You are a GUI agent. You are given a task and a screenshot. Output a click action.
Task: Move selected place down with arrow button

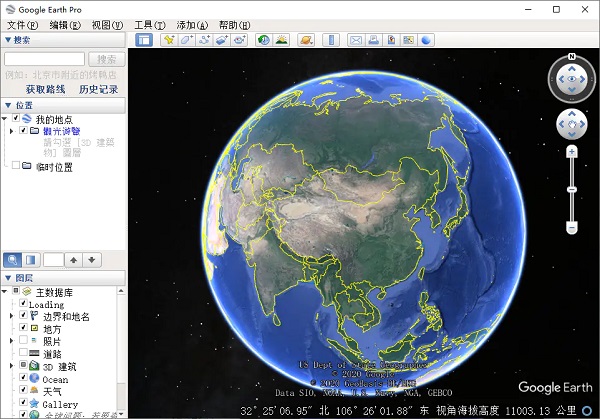pos(92,260)
